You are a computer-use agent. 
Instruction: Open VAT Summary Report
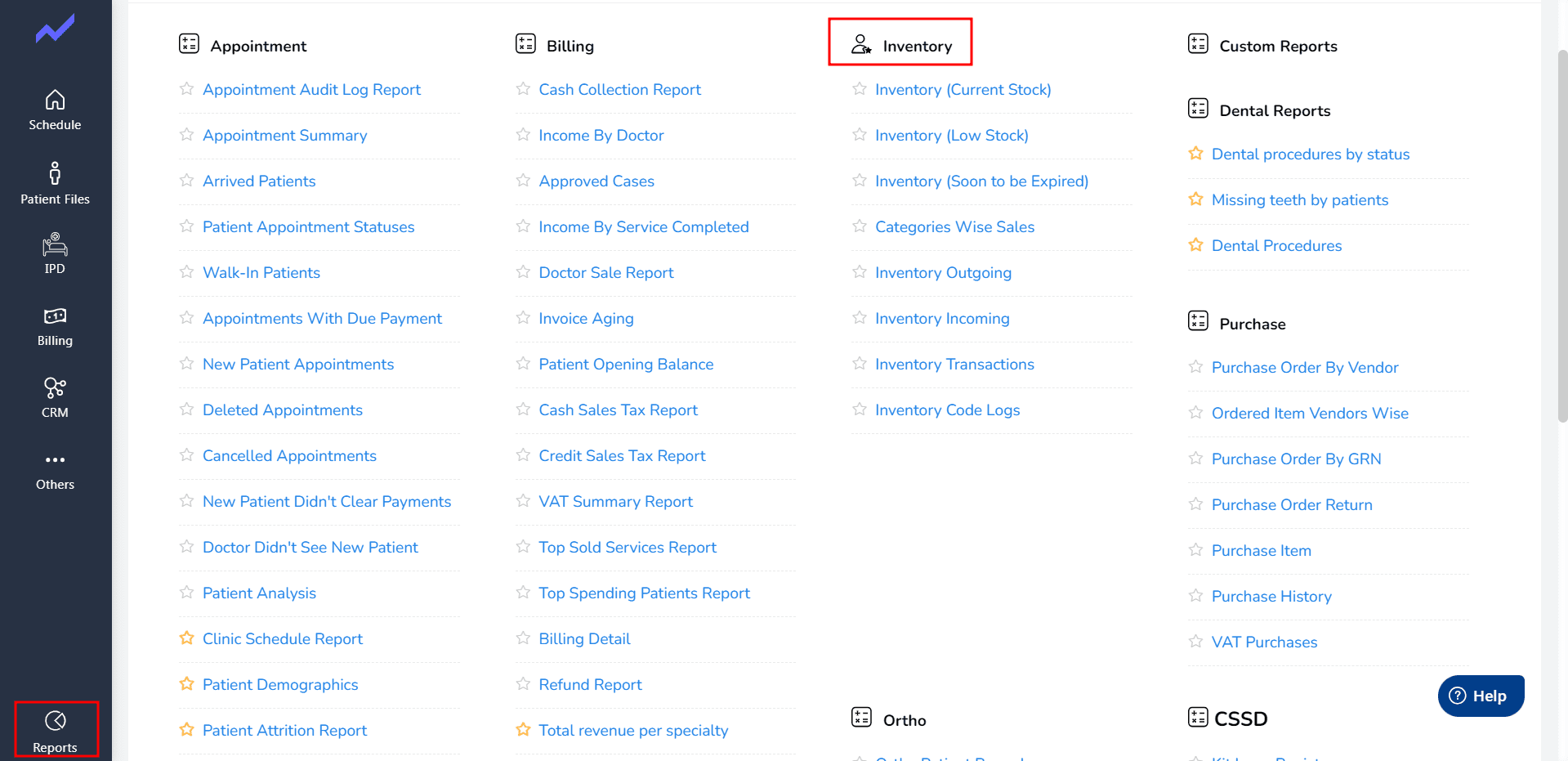click(x=615, y=501)
